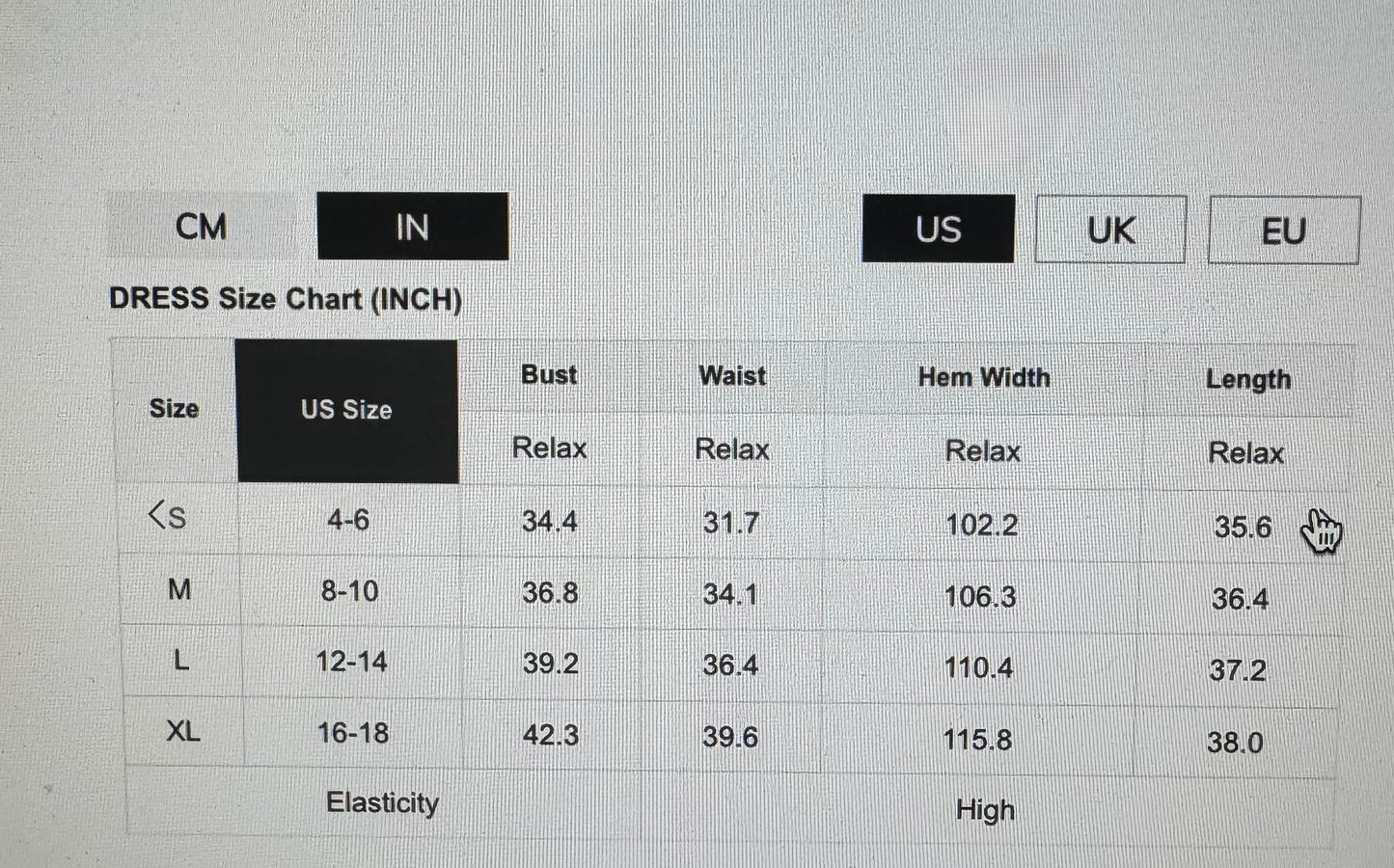
Task: Click the Length column heading
Action: click(1247, 379)
